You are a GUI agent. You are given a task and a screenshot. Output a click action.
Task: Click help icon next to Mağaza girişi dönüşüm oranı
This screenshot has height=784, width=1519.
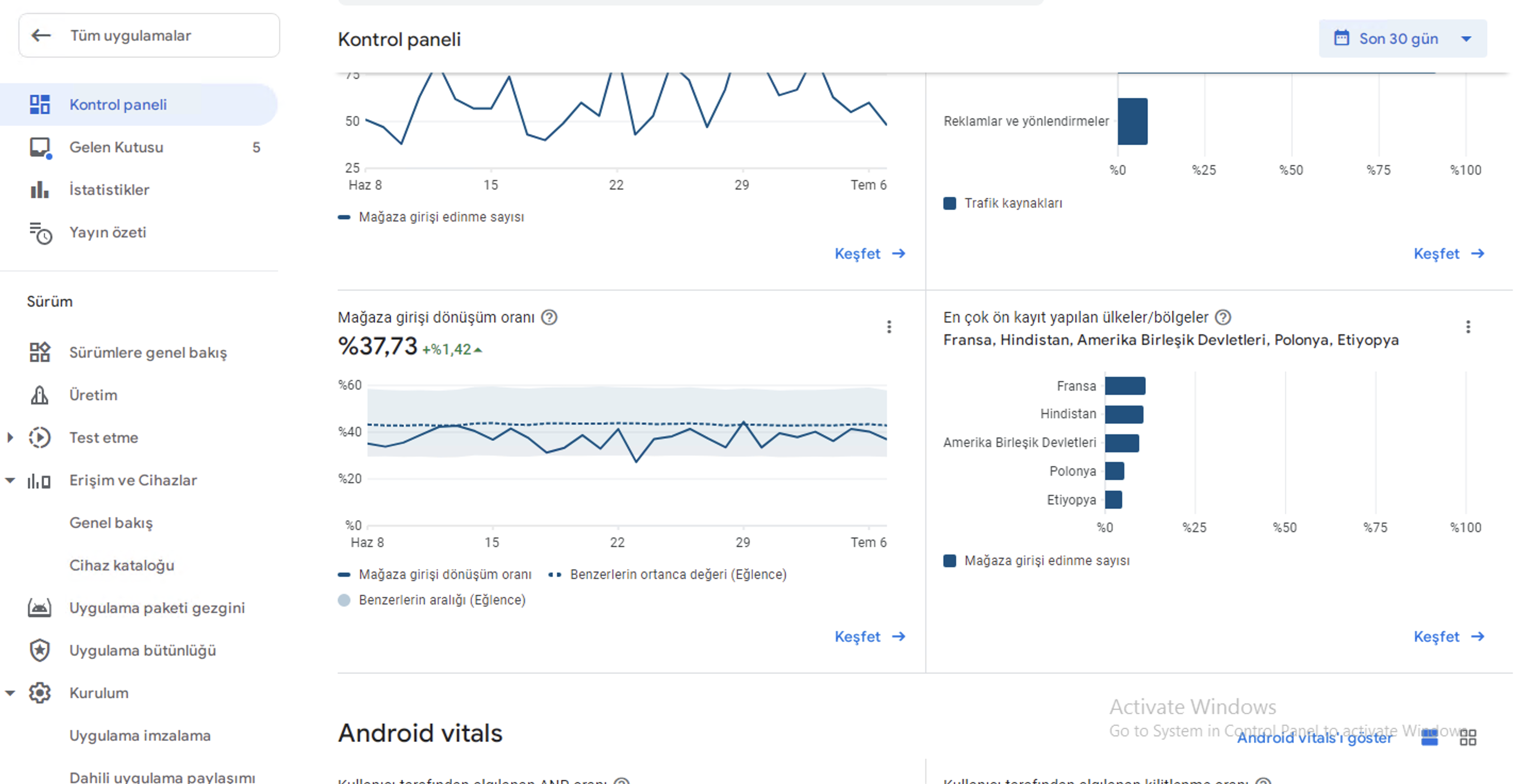pos(549,317)
